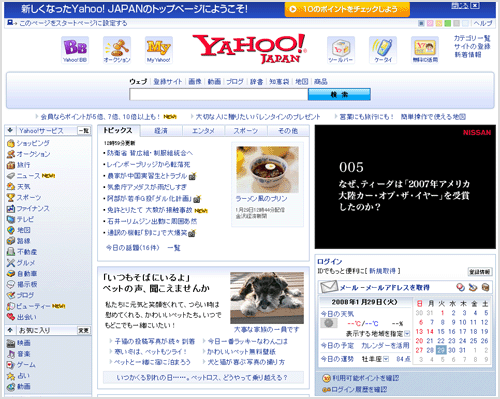This screenshot has height=399, width=500.
Task: Open the Yahoo! BB icon
Action: pyautogui.click(x=75, y=50)
